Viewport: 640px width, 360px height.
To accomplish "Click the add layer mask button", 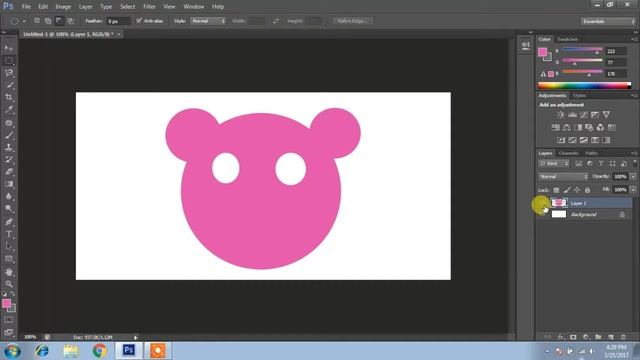I will (x=573, y=337).
